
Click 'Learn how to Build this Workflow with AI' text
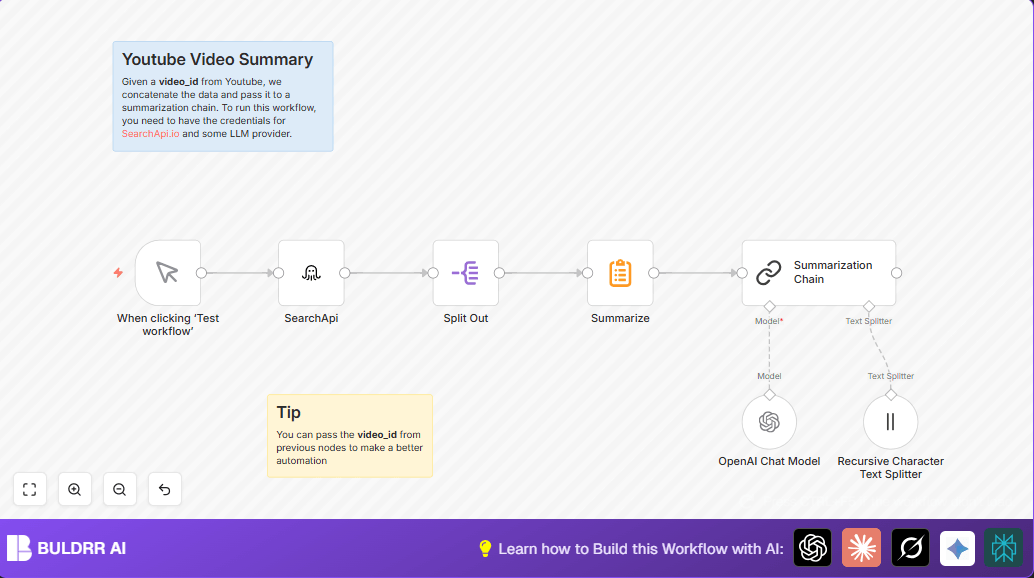(641, 549)
